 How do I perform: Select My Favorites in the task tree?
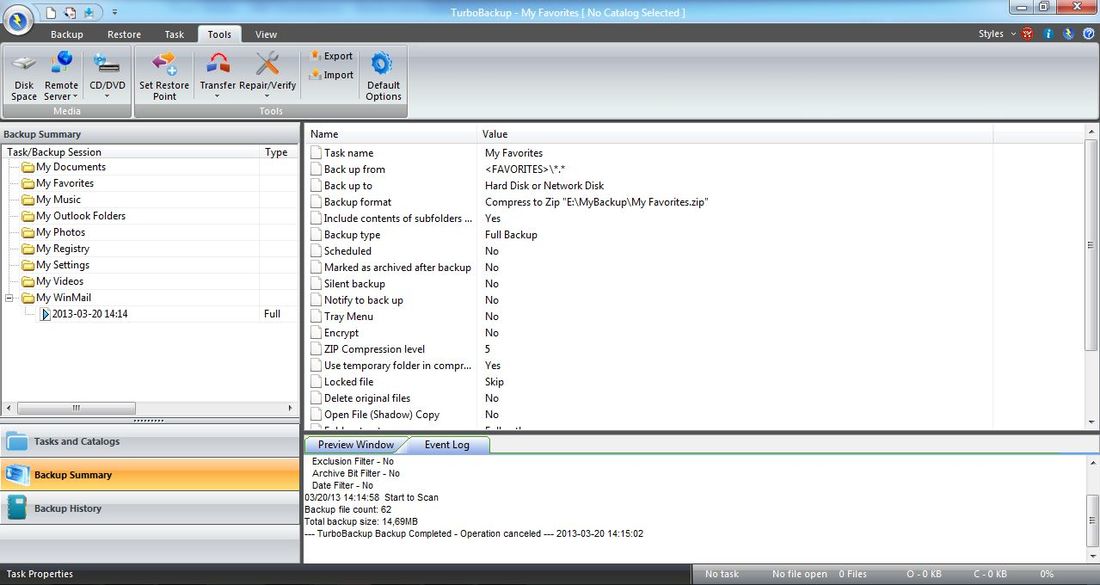pyautogui.click(x=65, y=183)
